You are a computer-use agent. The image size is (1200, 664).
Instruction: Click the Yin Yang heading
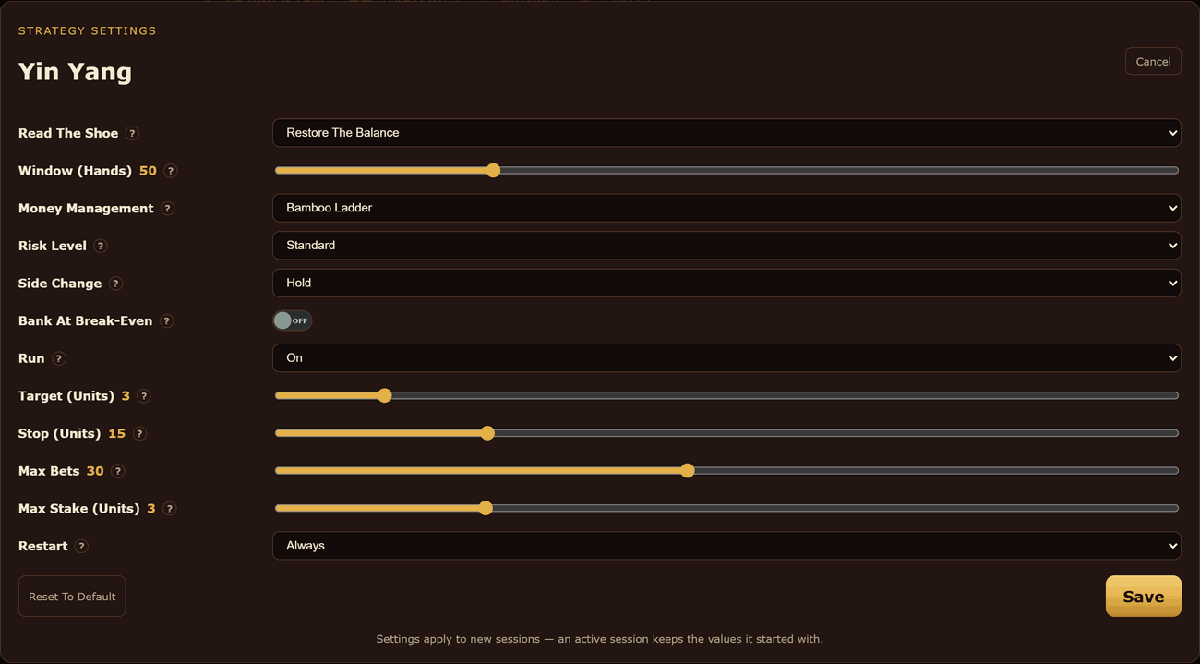(x=75, y=72)
